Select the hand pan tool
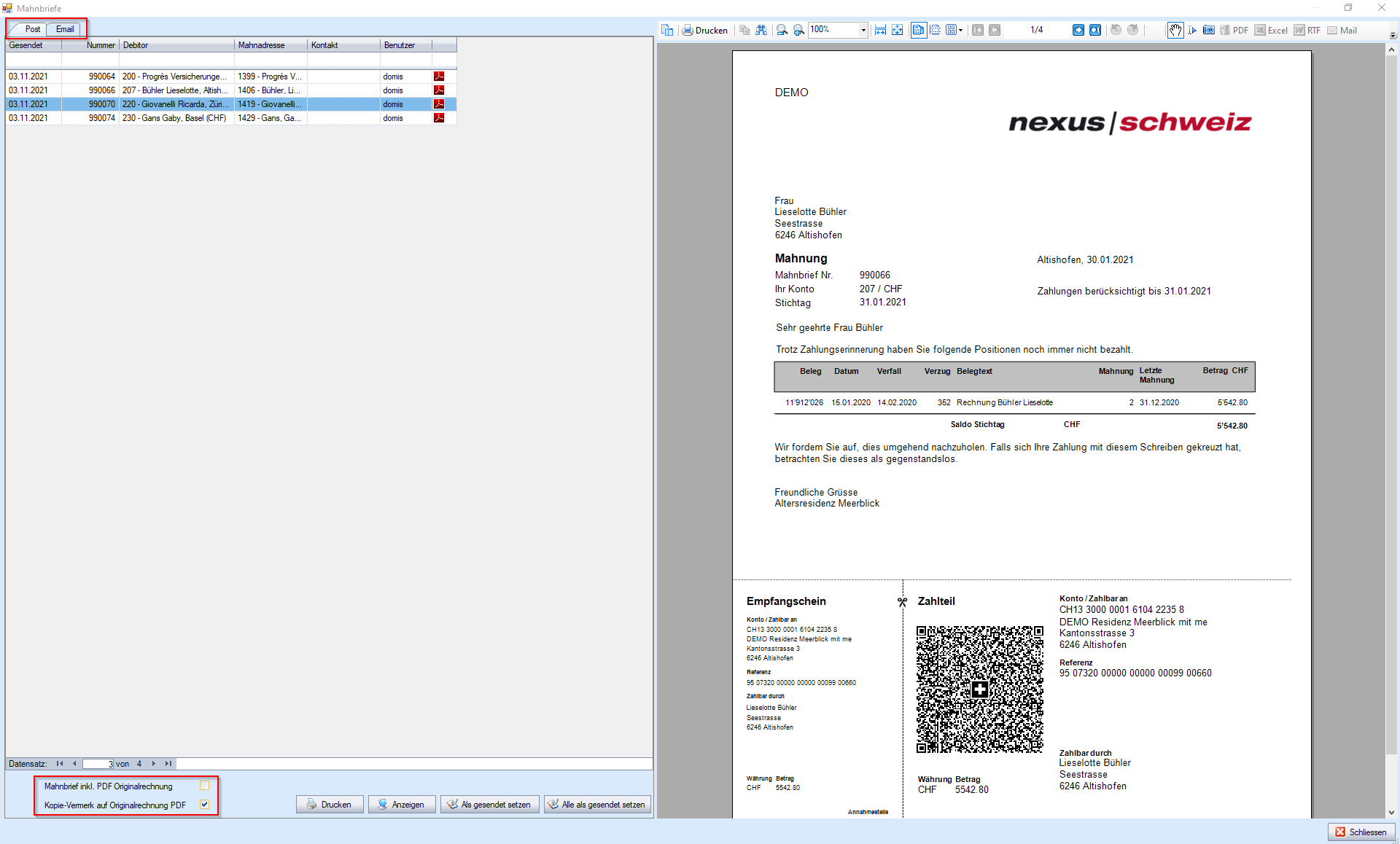Viewport: 1400px width, 844px height. (1175, 30)
